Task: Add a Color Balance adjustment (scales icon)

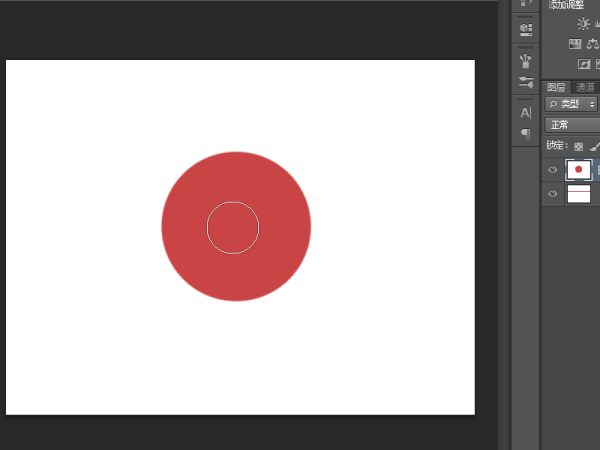Action: 593,44
